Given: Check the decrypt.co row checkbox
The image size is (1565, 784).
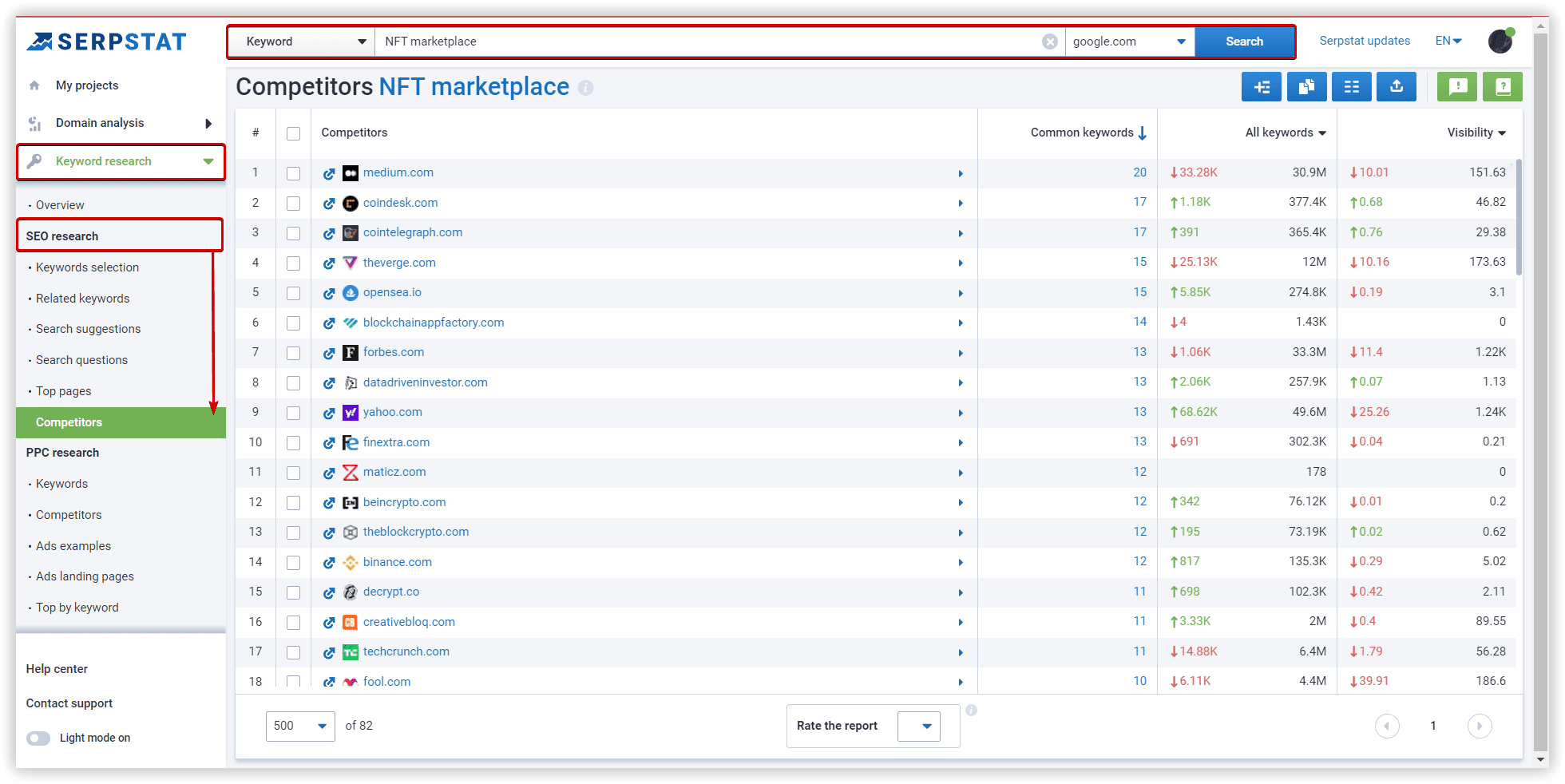Looking at the screenshot, I should [294, 592].
